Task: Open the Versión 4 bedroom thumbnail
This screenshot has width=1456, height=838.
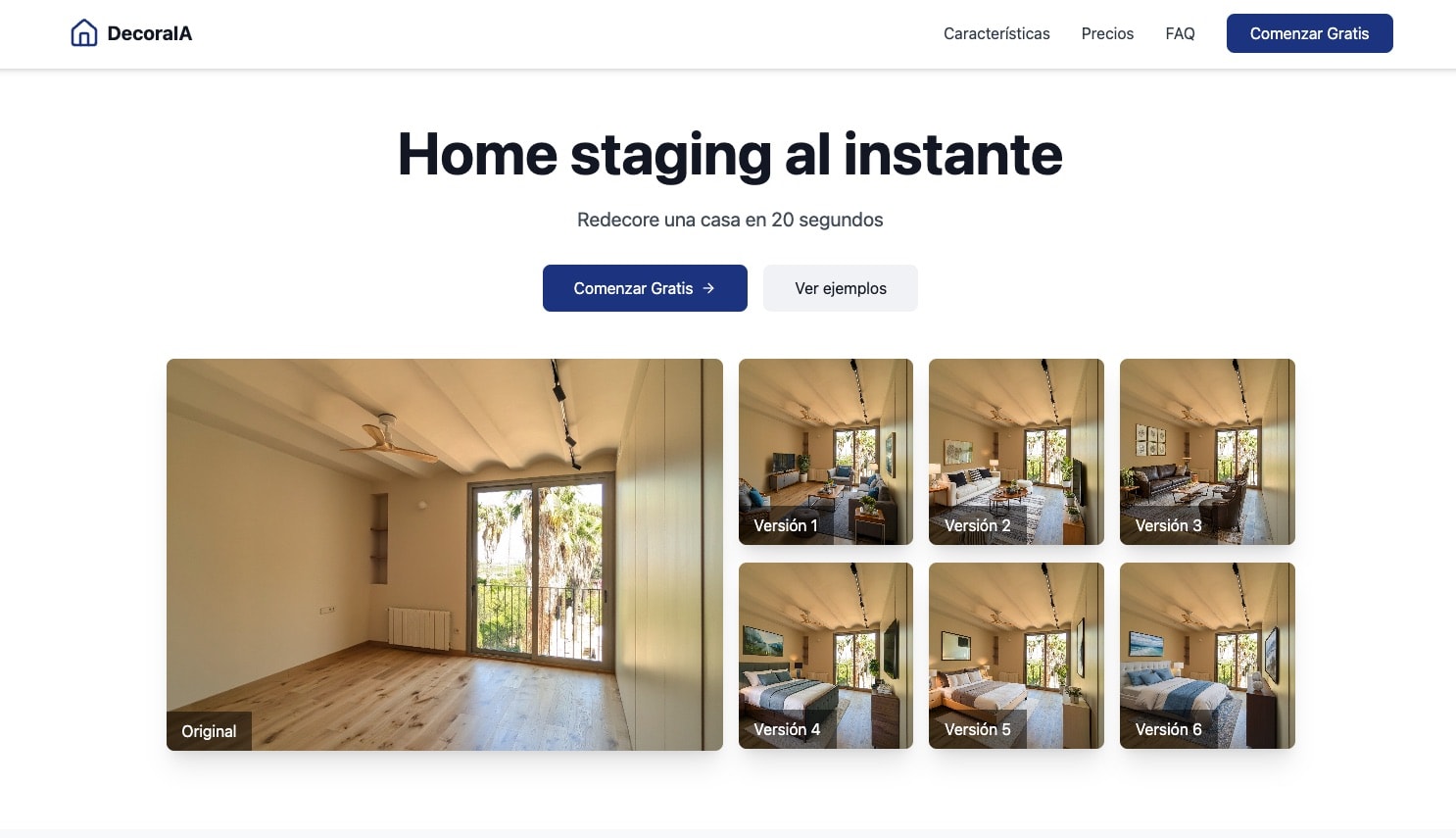Action: coord(826,656)
